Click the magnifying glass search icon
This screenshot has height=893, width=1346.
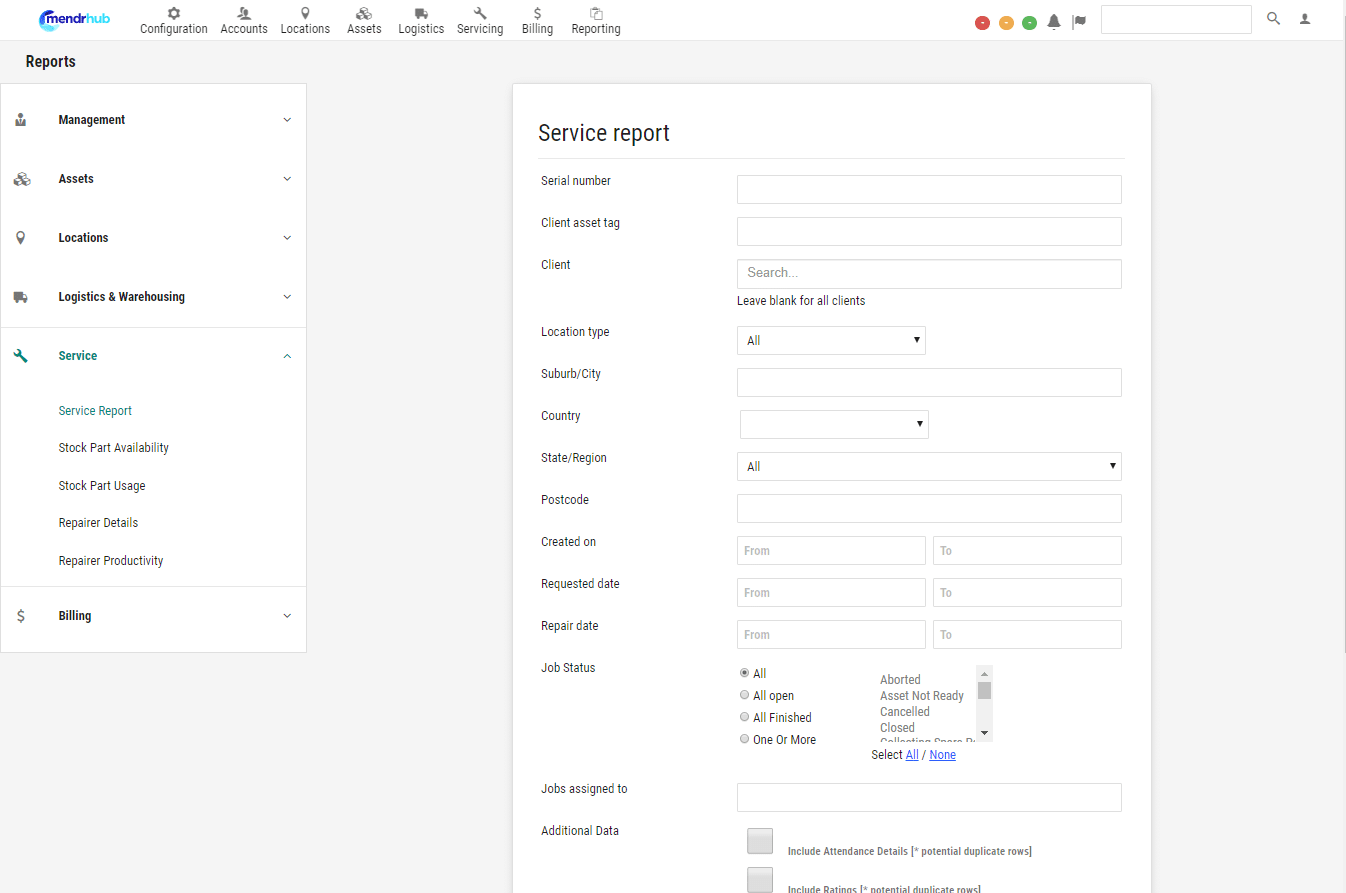[1273, 18]
